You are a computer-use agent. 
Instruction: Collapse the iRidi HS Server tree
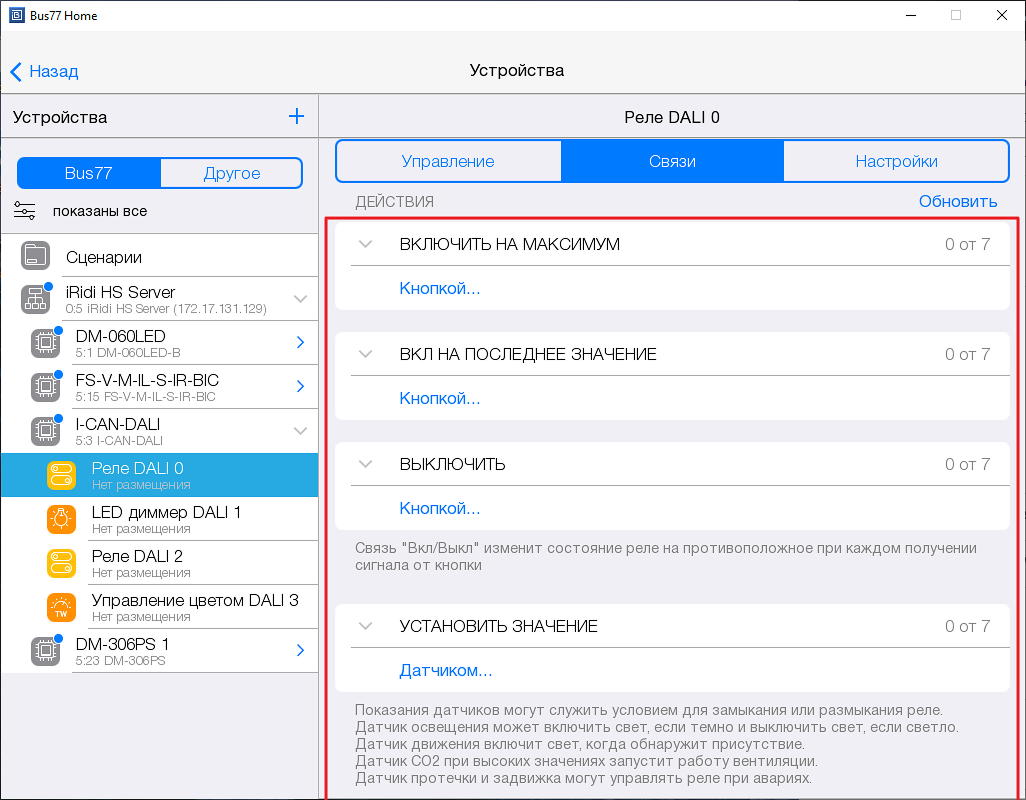click(x=300, y=299)
